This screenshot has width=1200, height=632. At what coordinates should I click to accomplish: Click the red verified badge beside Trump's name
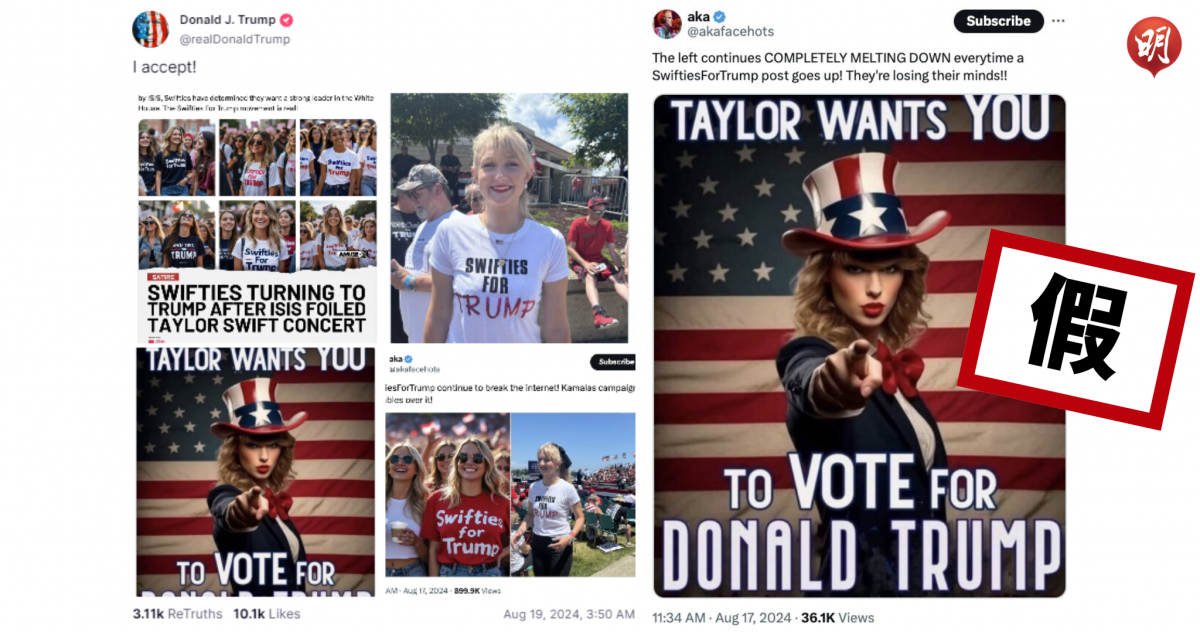286,20
